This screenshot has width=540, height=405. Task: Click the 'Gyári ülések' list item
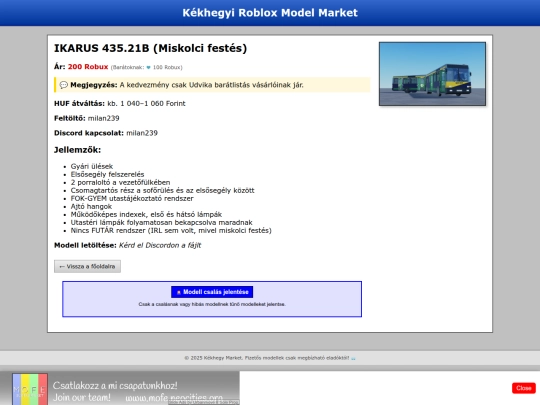(x=92, y=166)
